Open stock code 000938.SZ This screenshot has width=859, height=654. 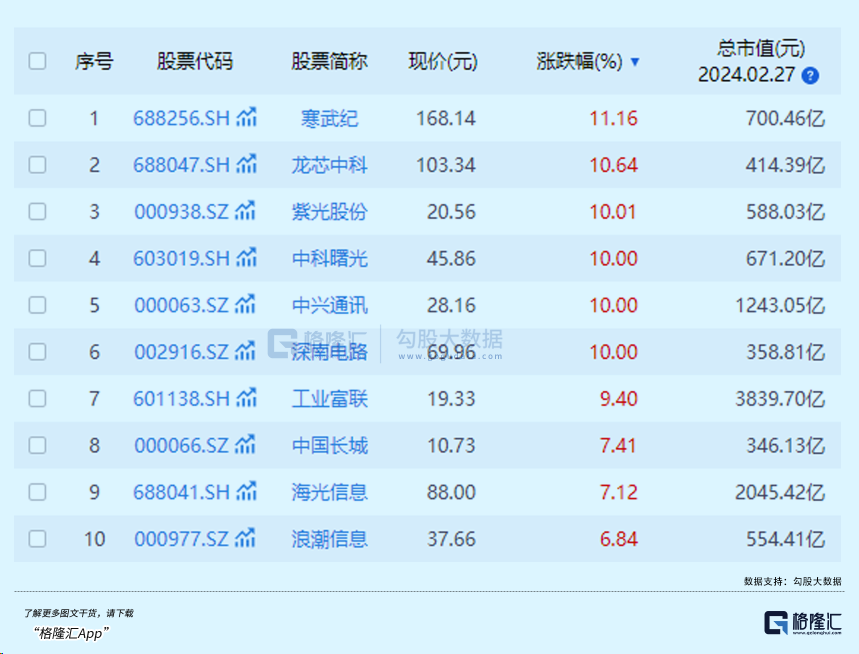click(181, 211)
